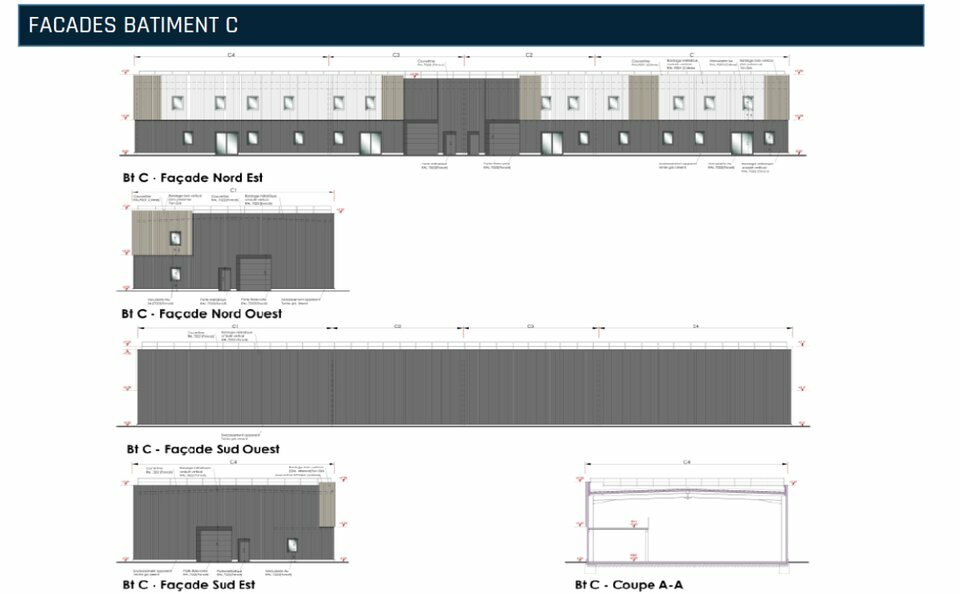Click the C2 dimension label on Nord Est façade

point(529,55)
